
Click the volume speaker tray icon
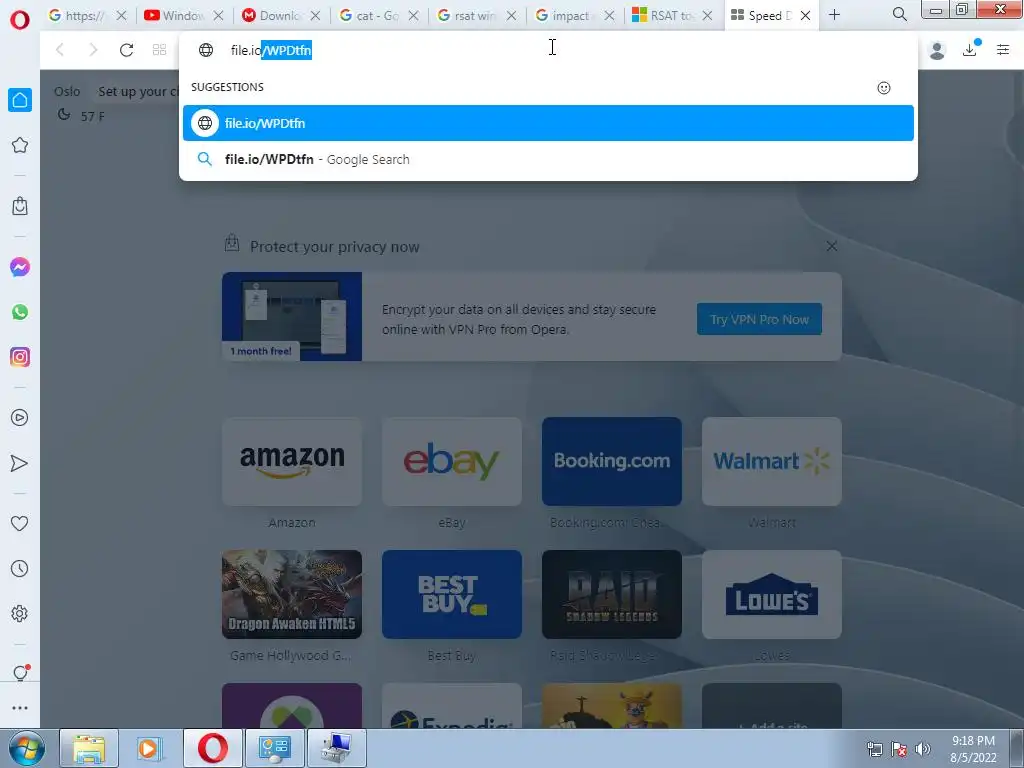(x=923, y=748)
